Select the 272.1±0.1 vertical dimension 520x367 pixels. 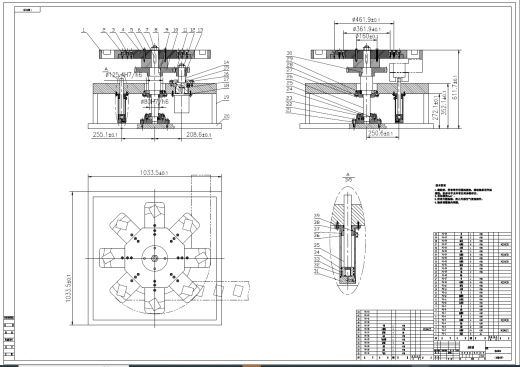(435, 108)
